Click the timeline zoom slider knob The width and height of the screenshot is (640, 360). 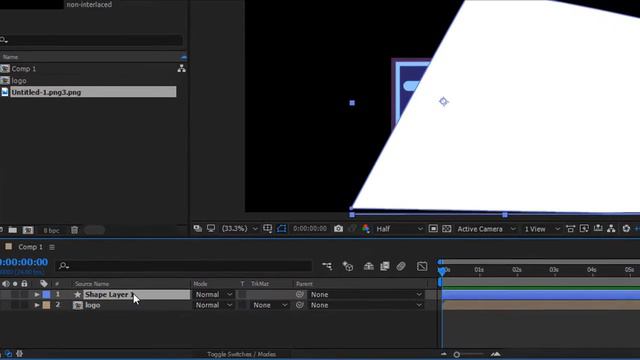point(457,355)
